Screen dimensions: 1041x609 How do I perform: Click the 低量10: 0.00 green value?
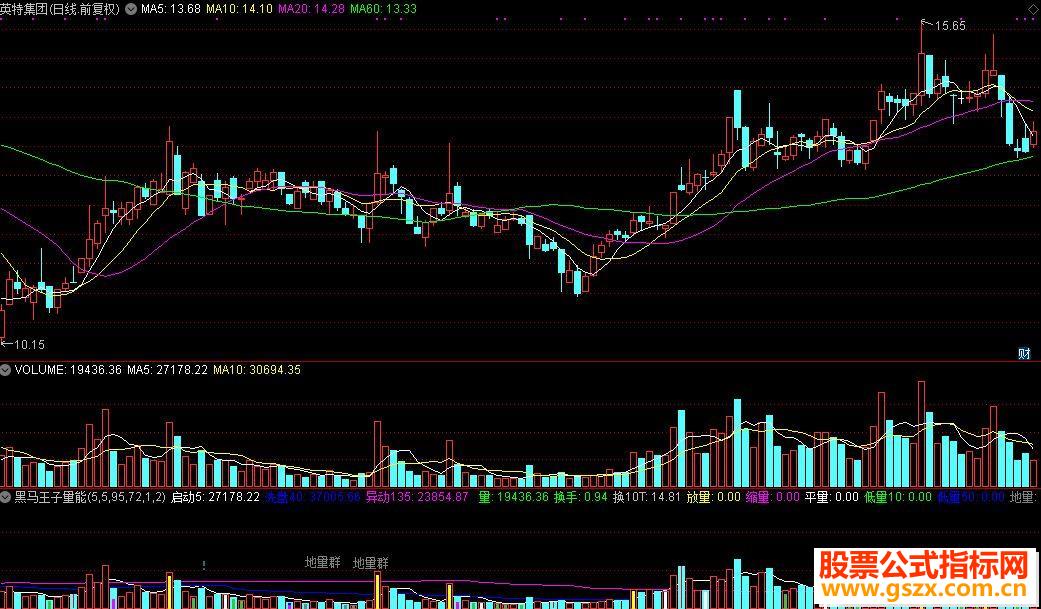click(x=898, y=496)
